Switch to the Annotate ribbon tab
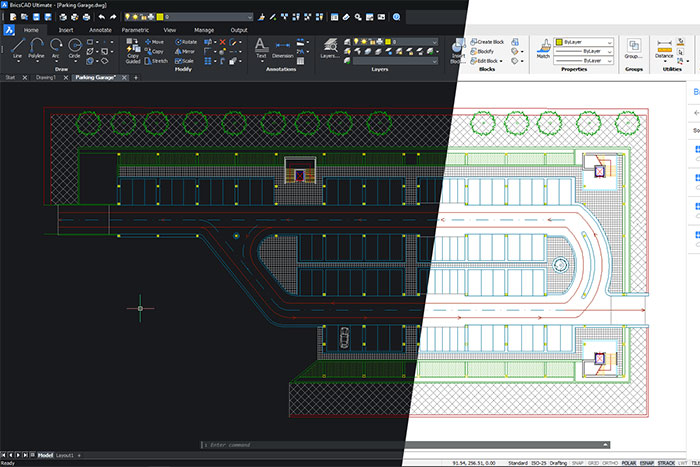700x467 pixels. [x=100, y=30]
